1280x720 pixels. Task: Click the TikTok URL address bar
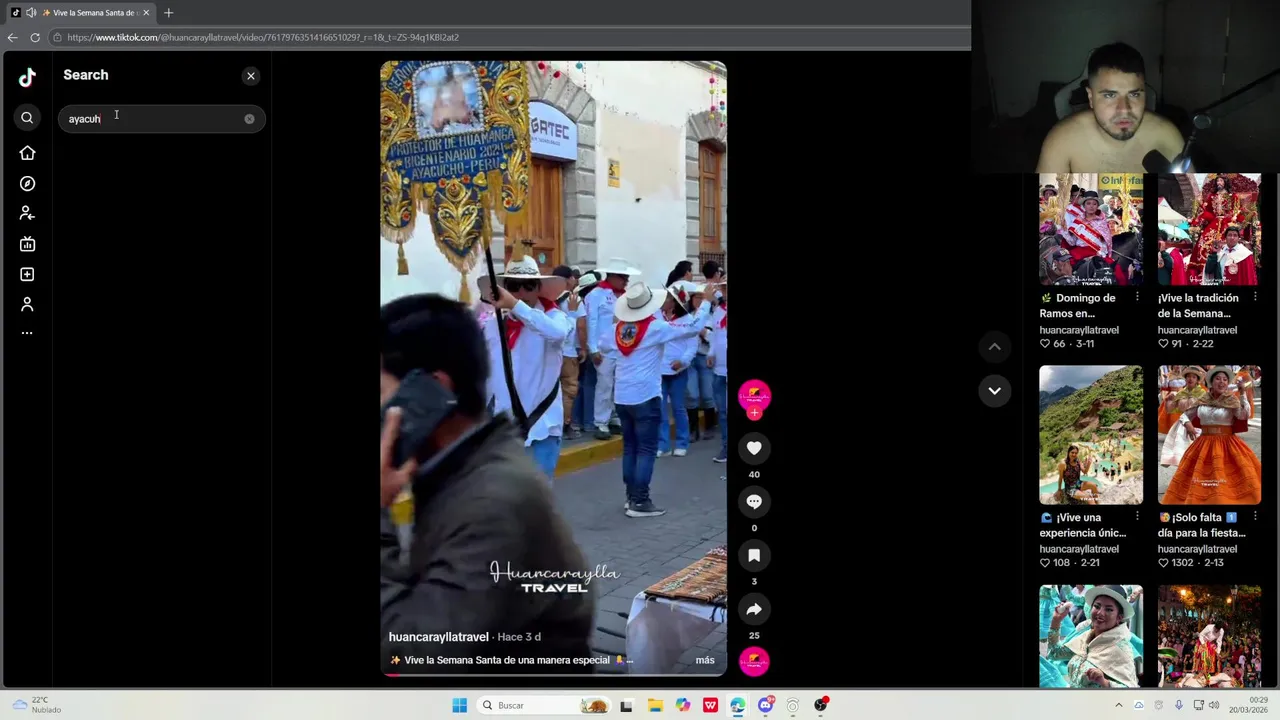510,37
